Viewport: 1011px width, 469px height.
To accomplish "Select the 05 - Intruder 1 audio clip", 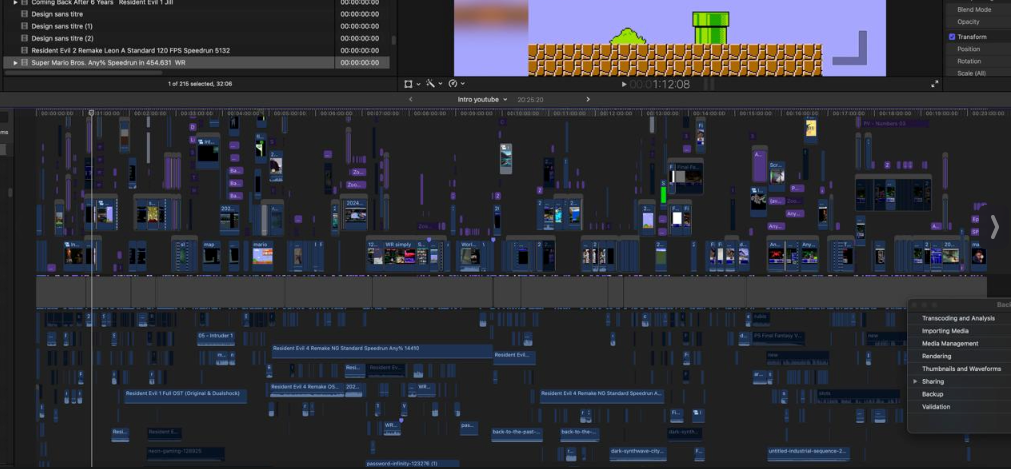I will [215, 338].
